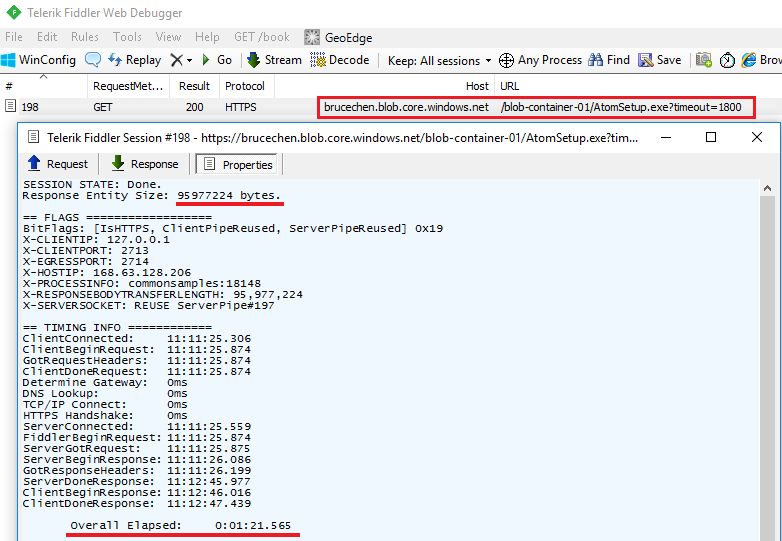This screenshot has width=782, height=541.
Task: Click the AtomSetup.exe URL cell
Action: tap(621, 107)
